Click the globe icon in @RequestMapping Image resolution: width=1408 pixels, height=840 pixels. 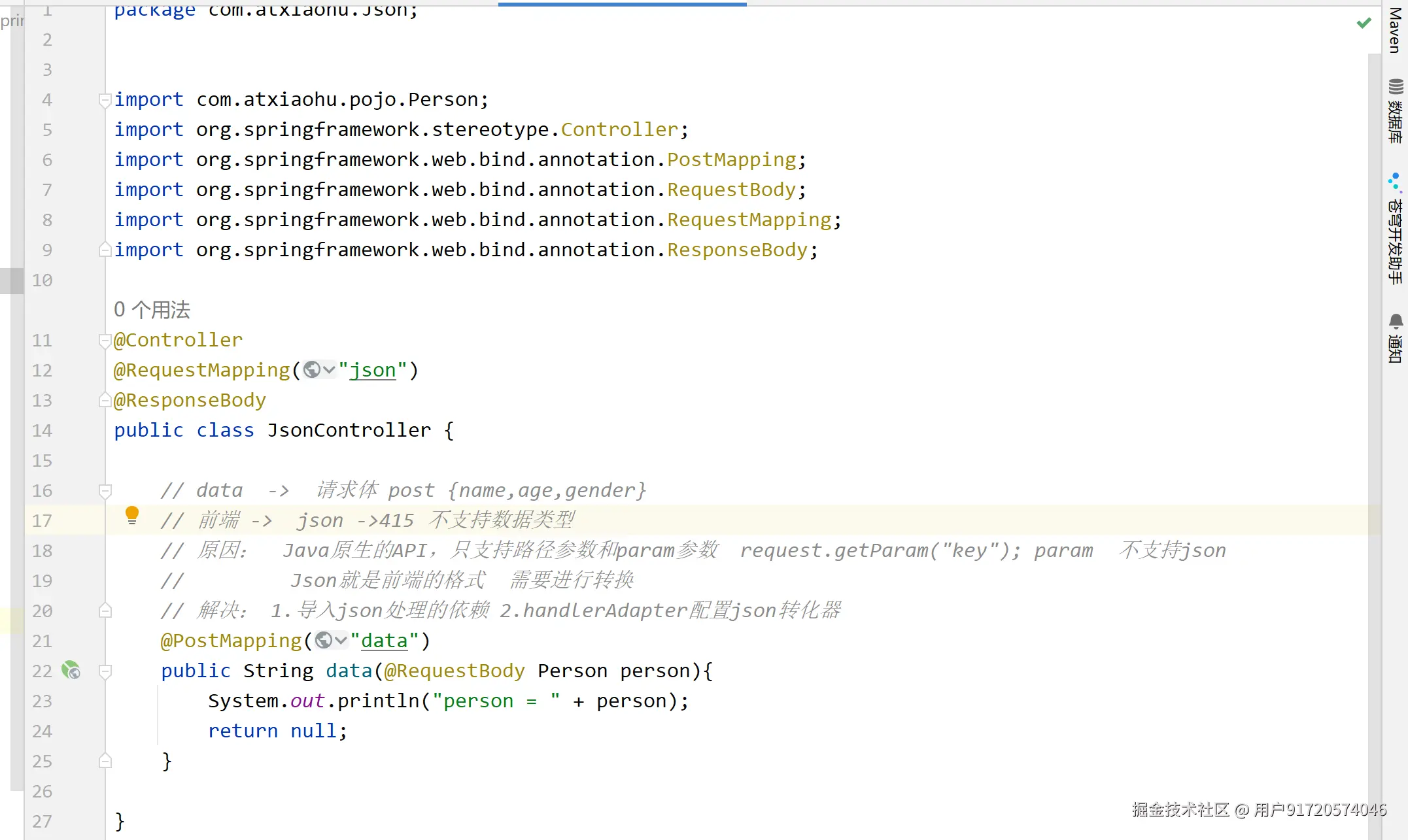(x=312, y=370)
